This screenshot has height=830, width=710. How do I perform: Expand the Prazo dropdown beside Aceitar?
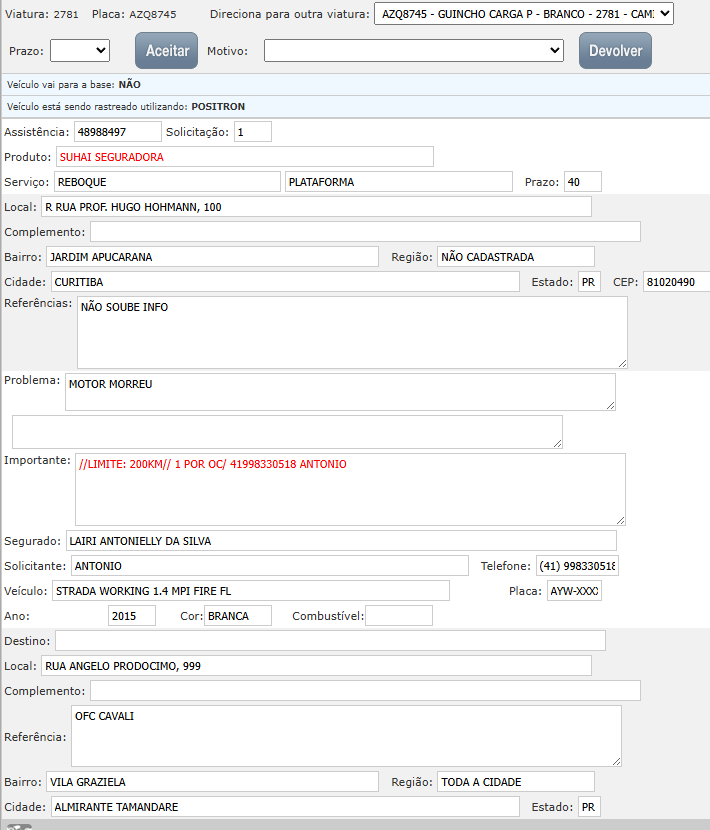[80, 50]
